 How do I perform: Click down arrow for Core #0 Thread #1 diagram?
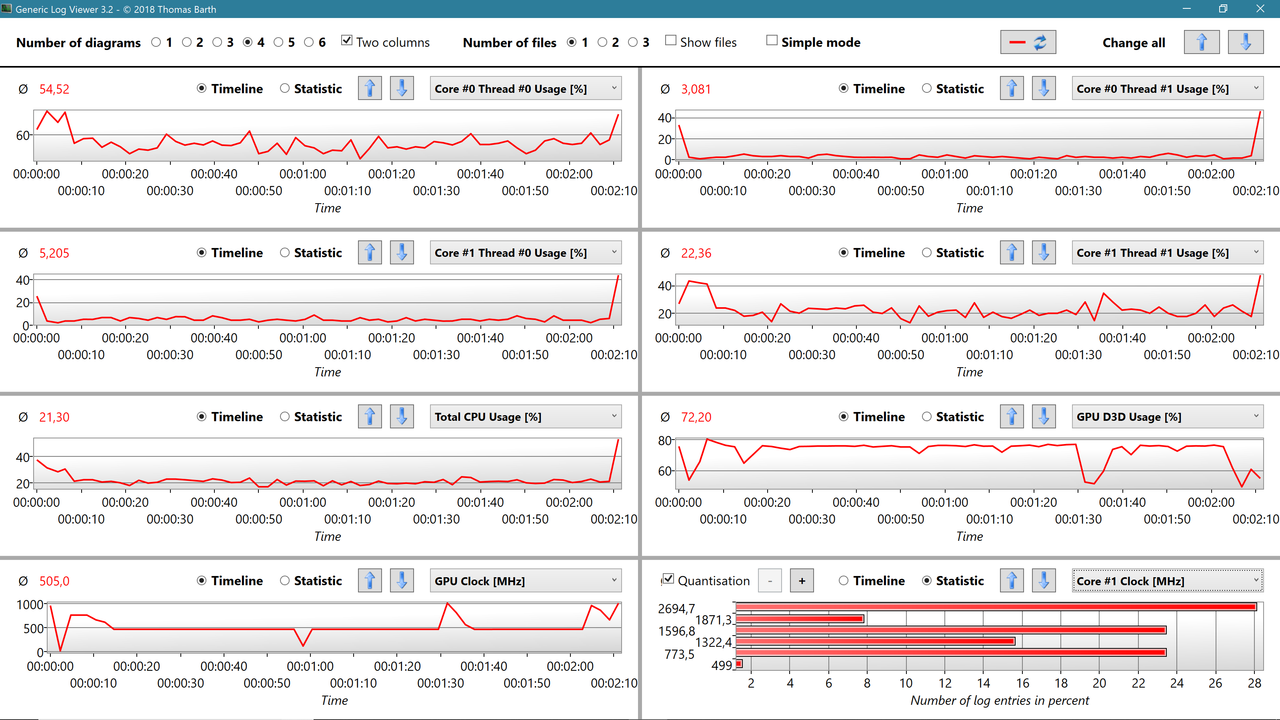click(x=1044, y=88)
